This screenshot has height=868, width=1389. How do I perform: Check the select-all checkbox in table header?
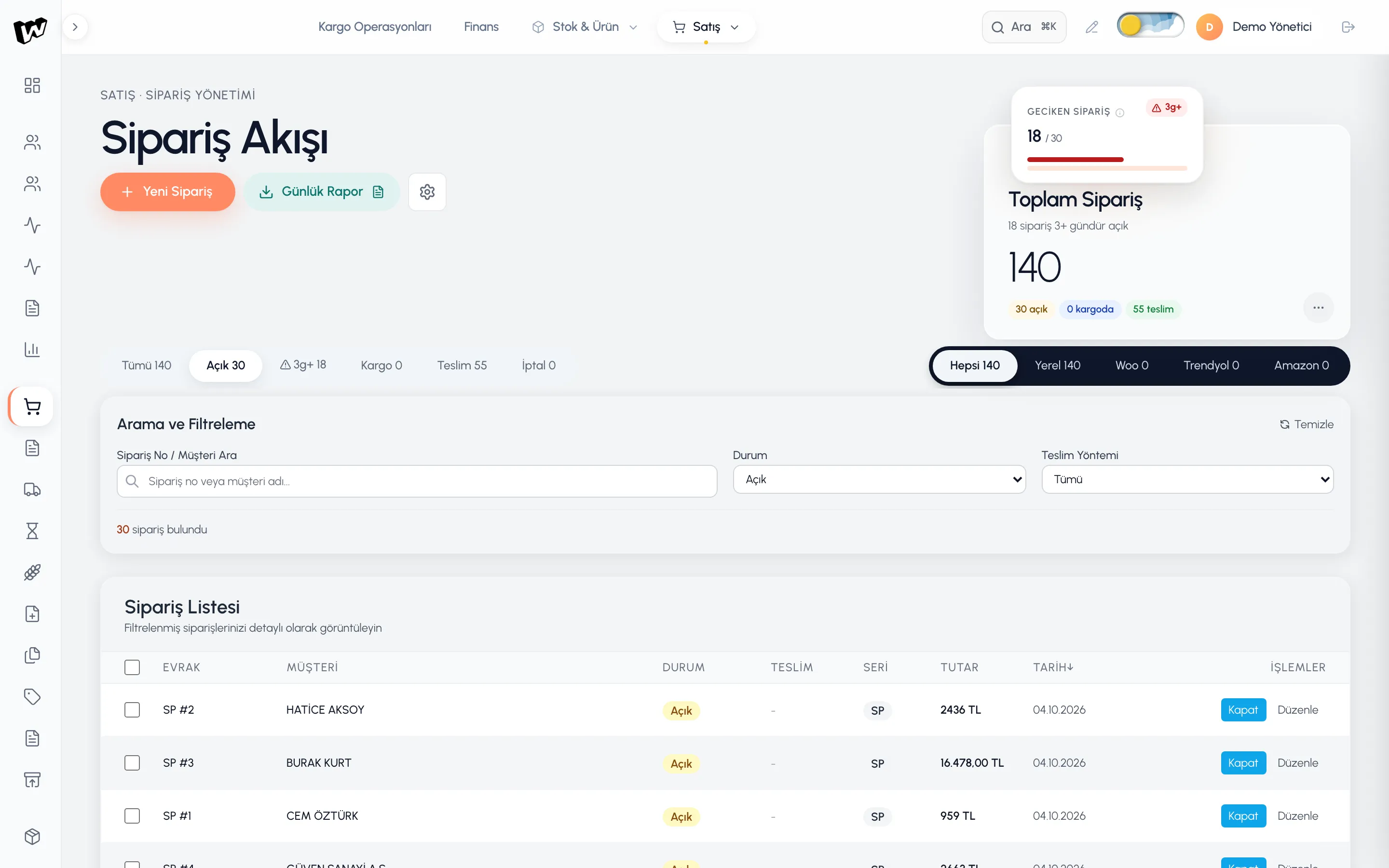(x=132, y=667)
